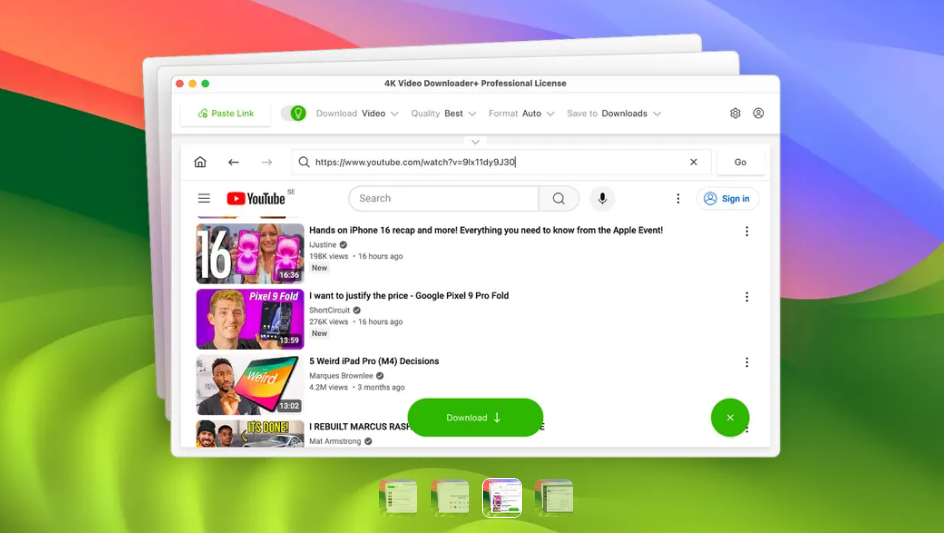
Task: Navigate forward with the right arrow
Action: click(267, 162)
